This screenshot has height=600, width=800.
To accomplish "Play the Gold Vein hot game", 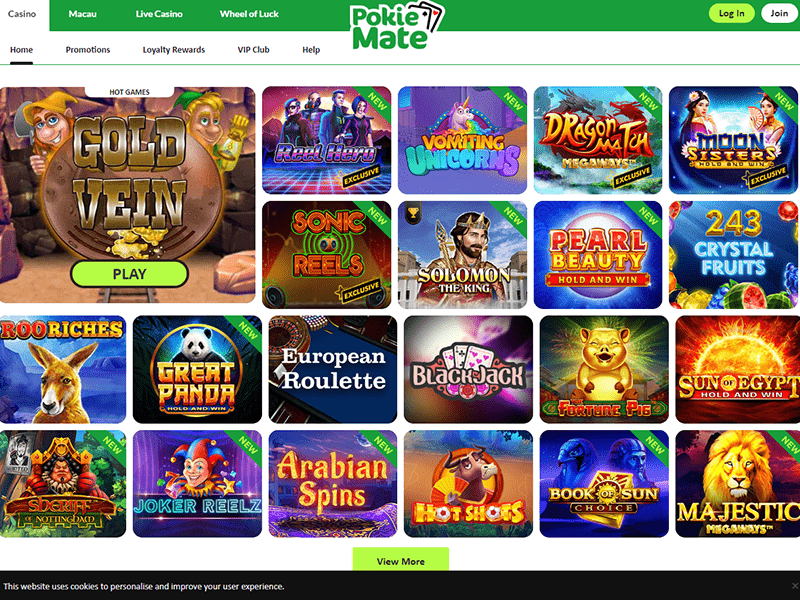I will (x=129, y=274).
